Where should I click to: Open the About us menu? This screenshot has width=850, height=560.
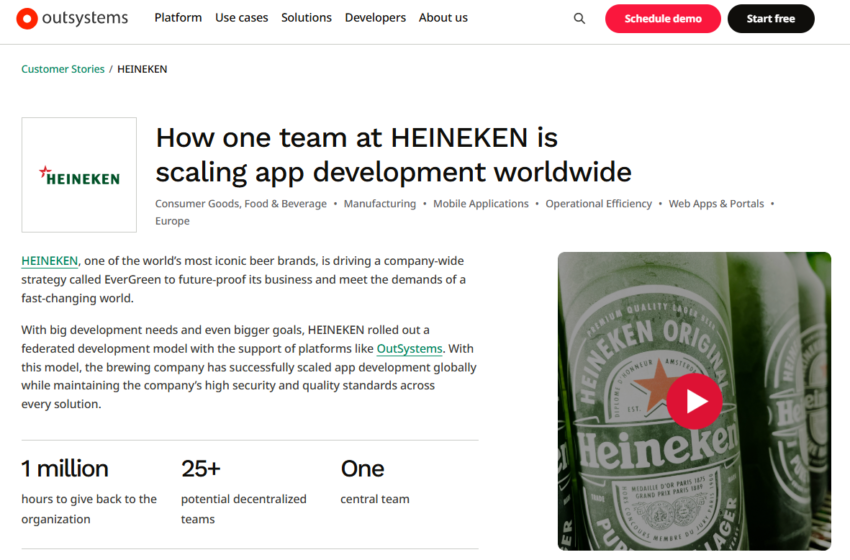(x=443, y=18)
